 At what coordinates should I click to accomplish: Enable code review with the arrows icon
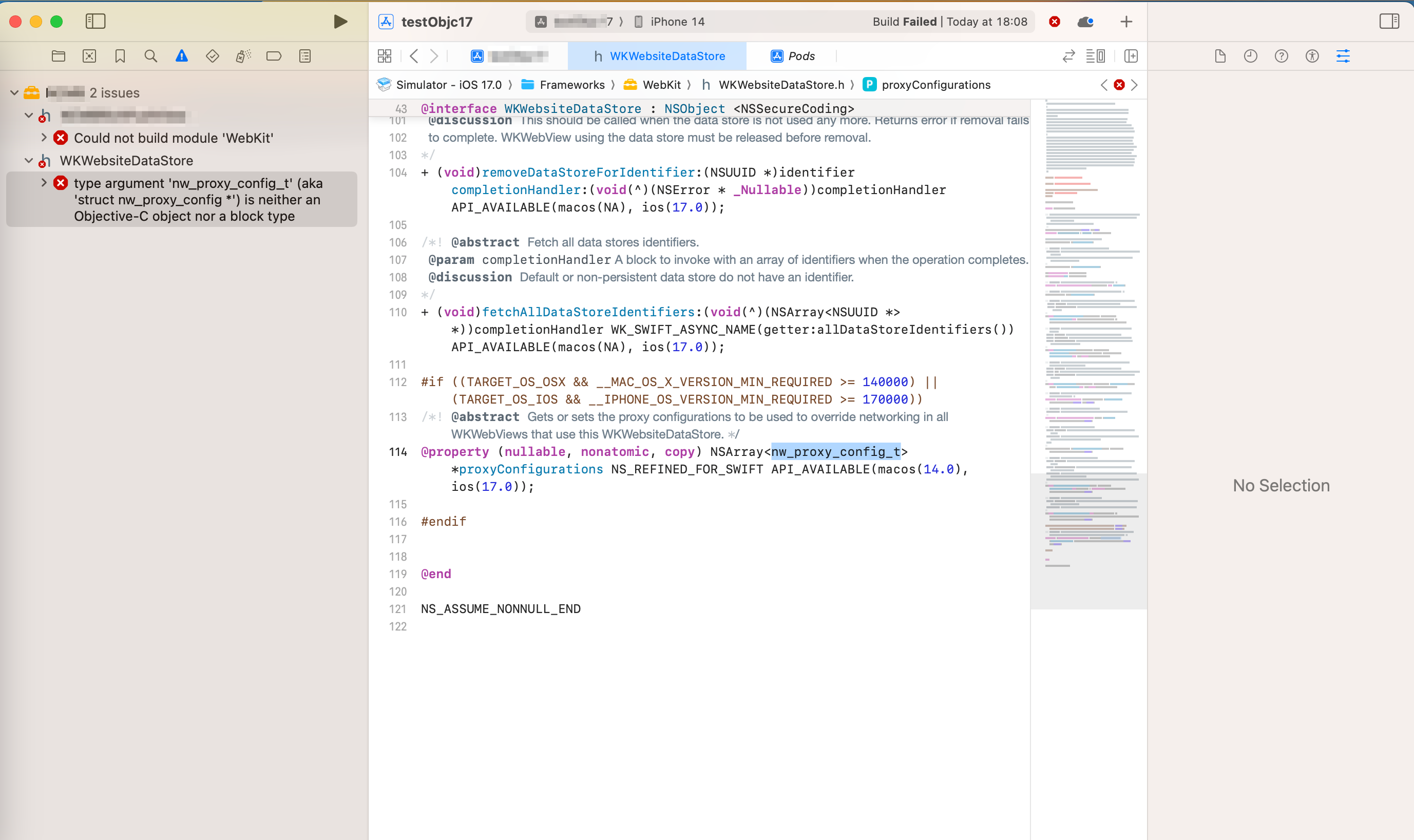pos(1068,56)
